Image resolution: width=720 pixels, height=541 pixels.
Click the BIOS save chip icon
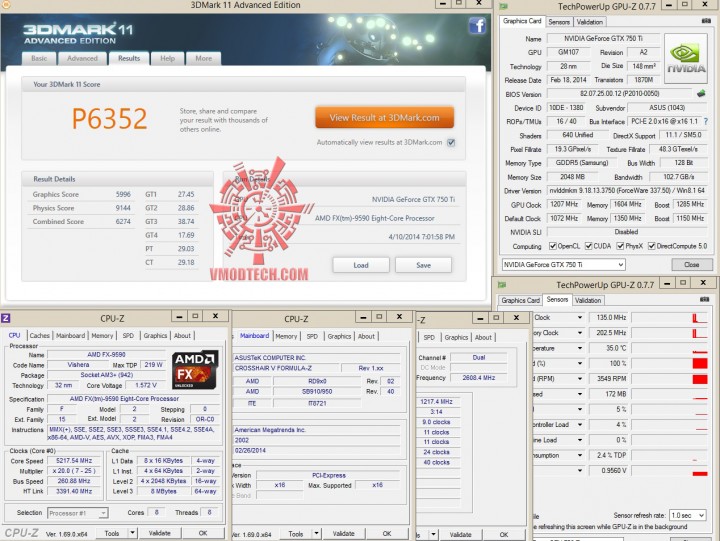(701, 94)
